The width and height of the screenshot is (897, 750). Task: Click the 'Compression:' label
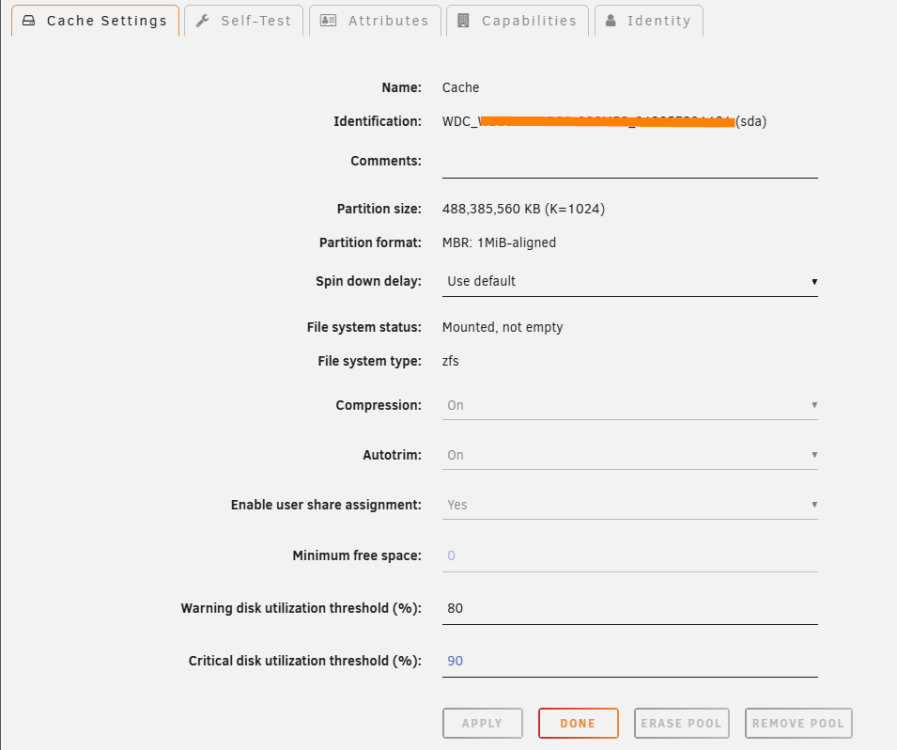(x=379, y=405)
